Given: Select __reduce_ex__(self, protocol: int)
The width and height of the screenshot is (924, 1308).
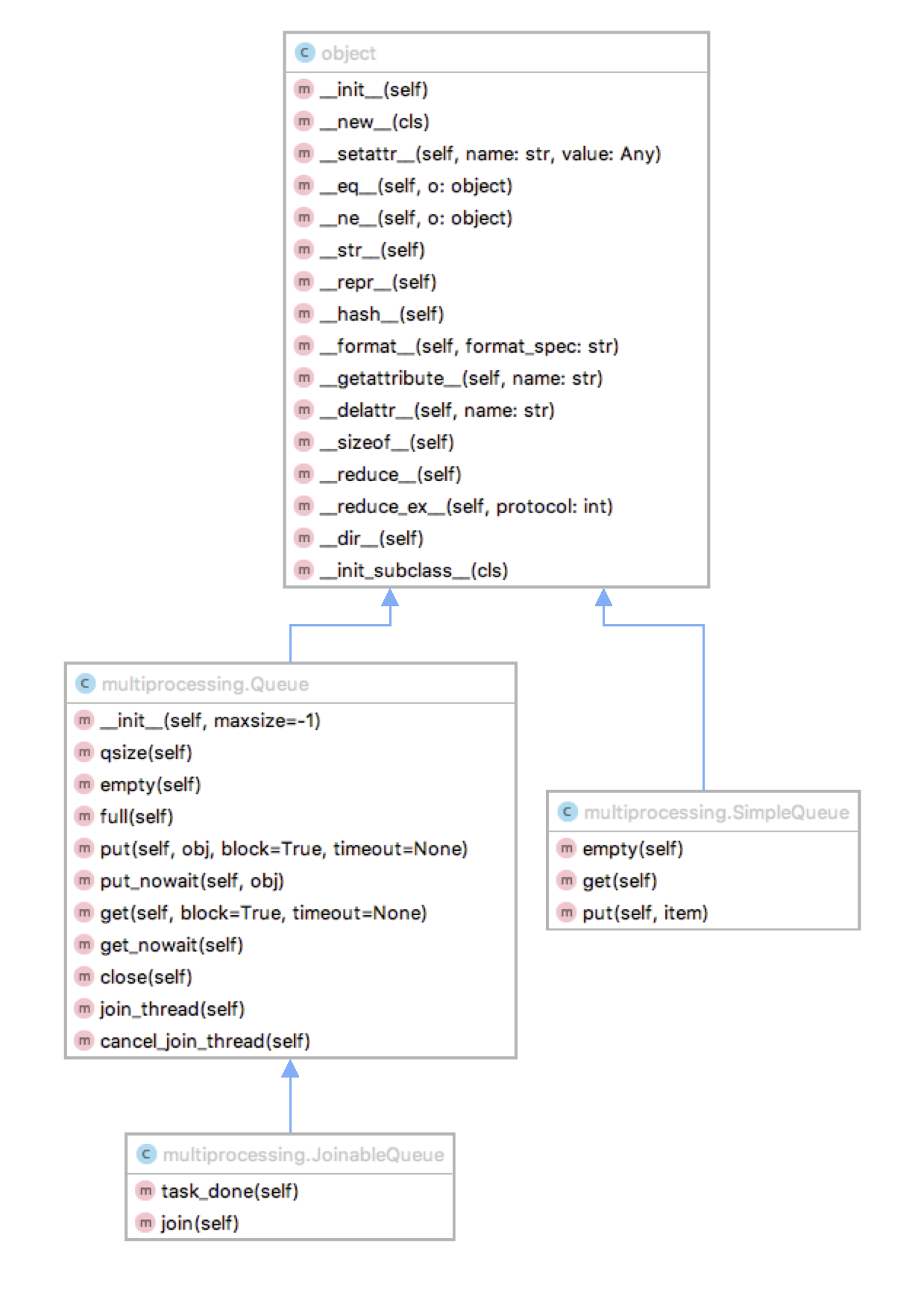Looking at the screenshot, I should coord(467,506).
